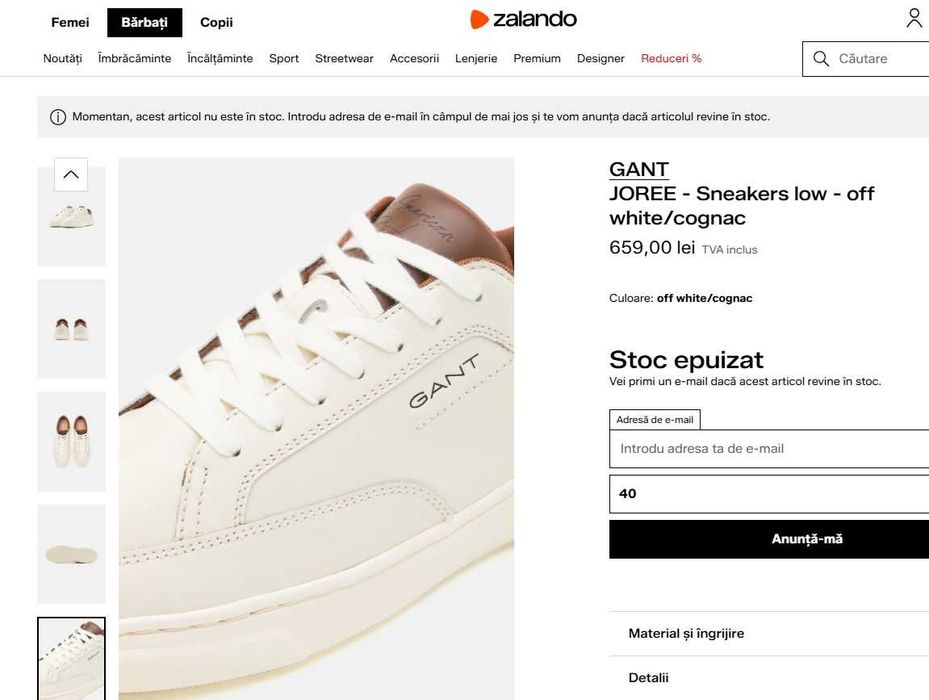View the top-view sneakers thumbnail
Viewport: 929px width, 700px height.
71,441
